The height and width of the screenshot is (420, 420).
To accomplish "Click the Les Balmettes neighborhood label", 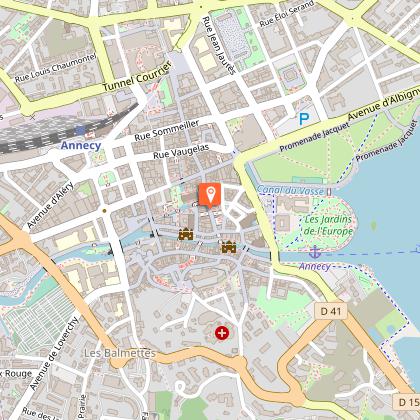I will 120,353.
